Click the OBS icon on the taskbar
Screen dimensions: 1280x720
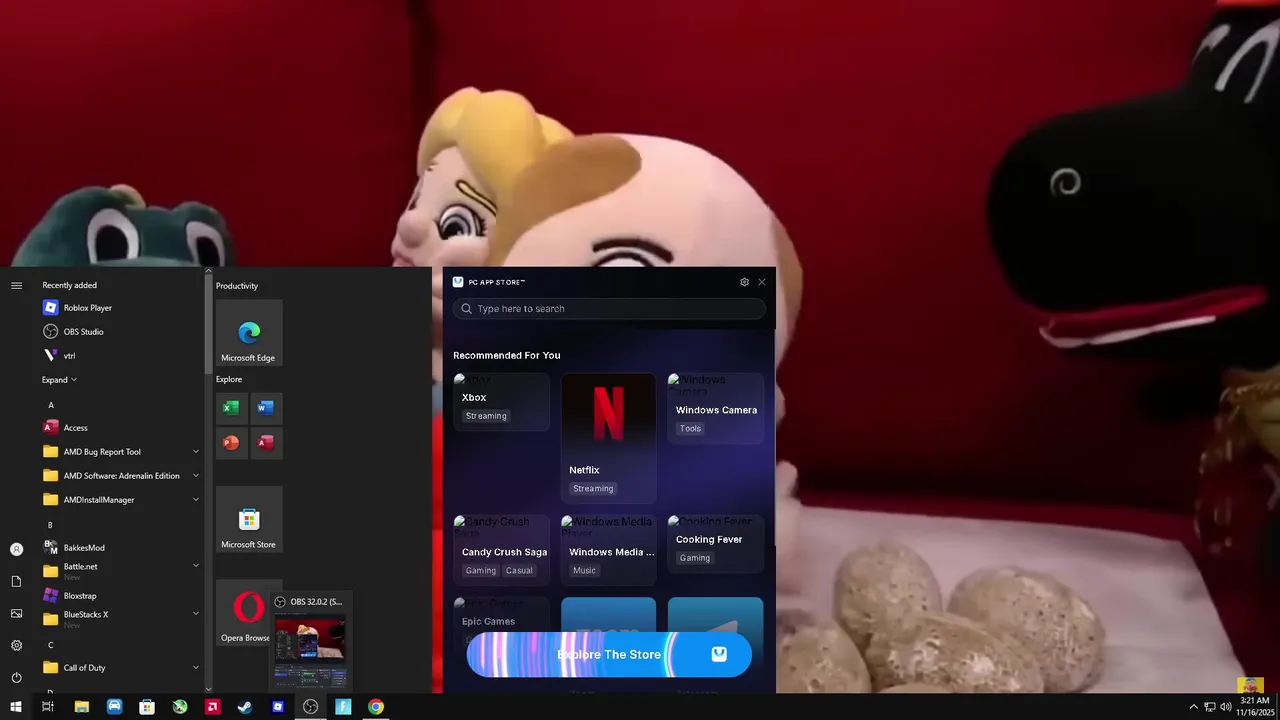click(x=311, y=707)
